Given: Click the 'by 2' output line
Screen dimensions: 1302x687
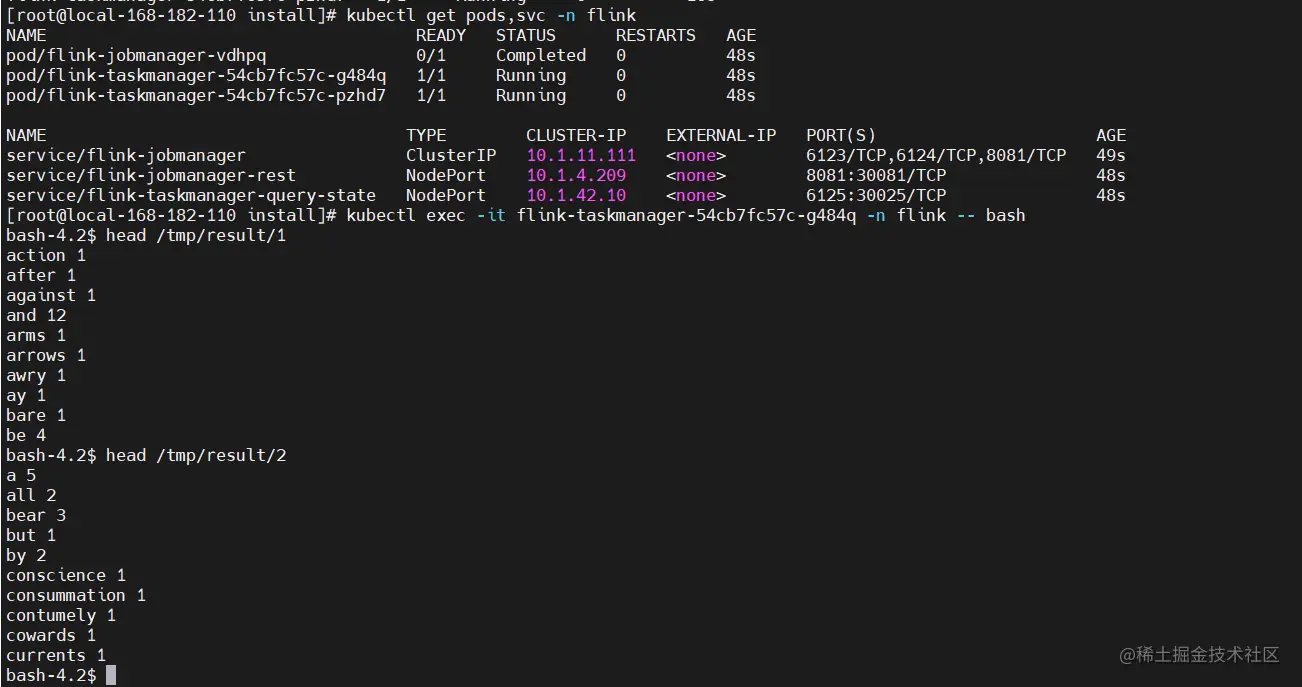Looking at the screenshot, I should coord(26,556).
